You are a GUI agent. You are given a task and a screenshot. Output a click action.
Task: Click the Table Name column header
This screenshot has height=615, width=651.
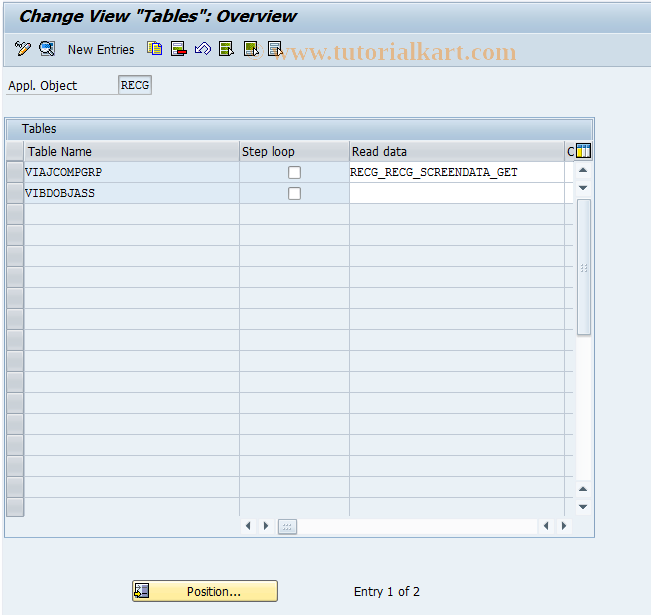(131, 152)
